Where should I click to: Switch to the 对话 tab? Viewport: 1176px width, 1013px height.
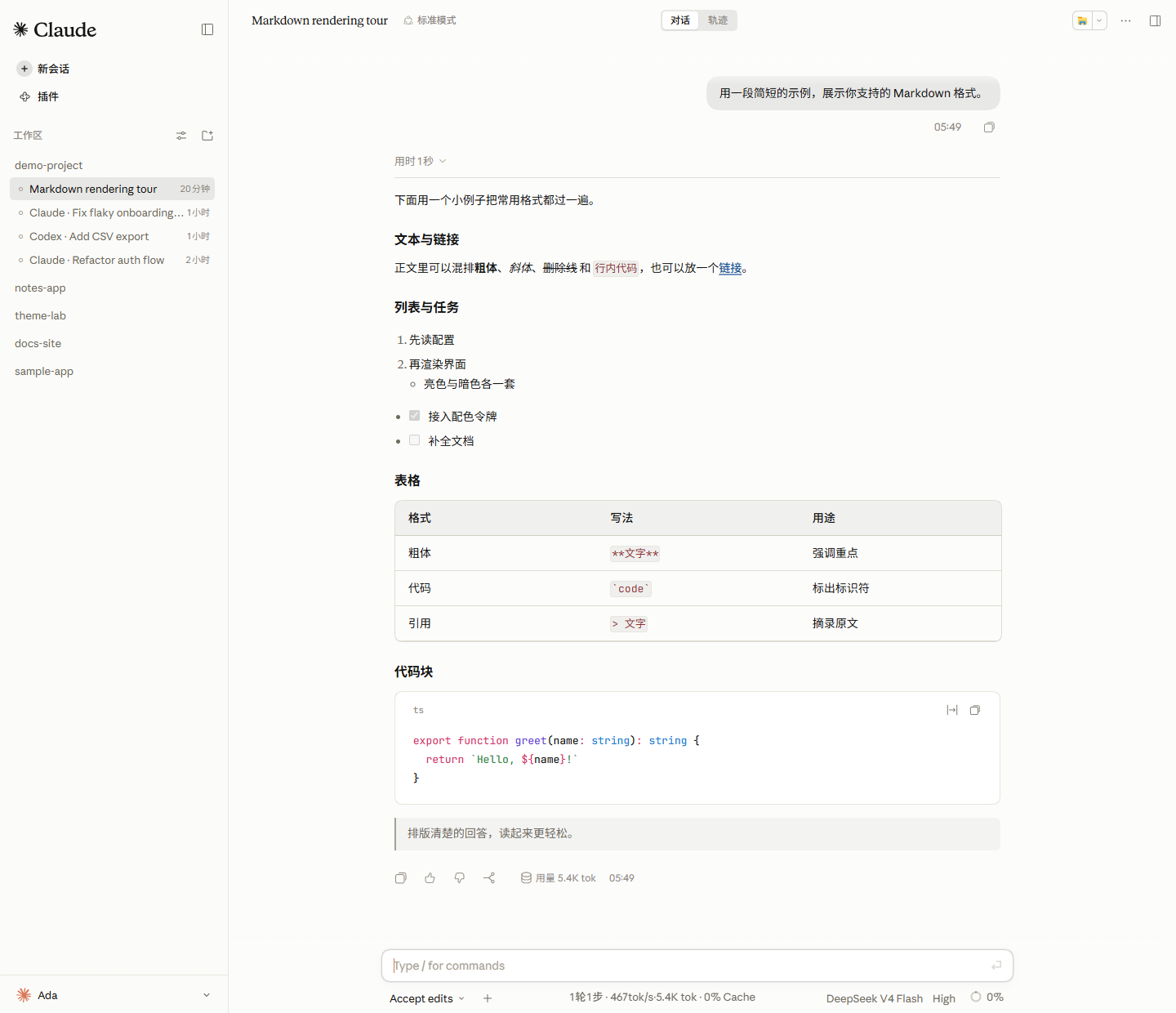click(680, 20)
